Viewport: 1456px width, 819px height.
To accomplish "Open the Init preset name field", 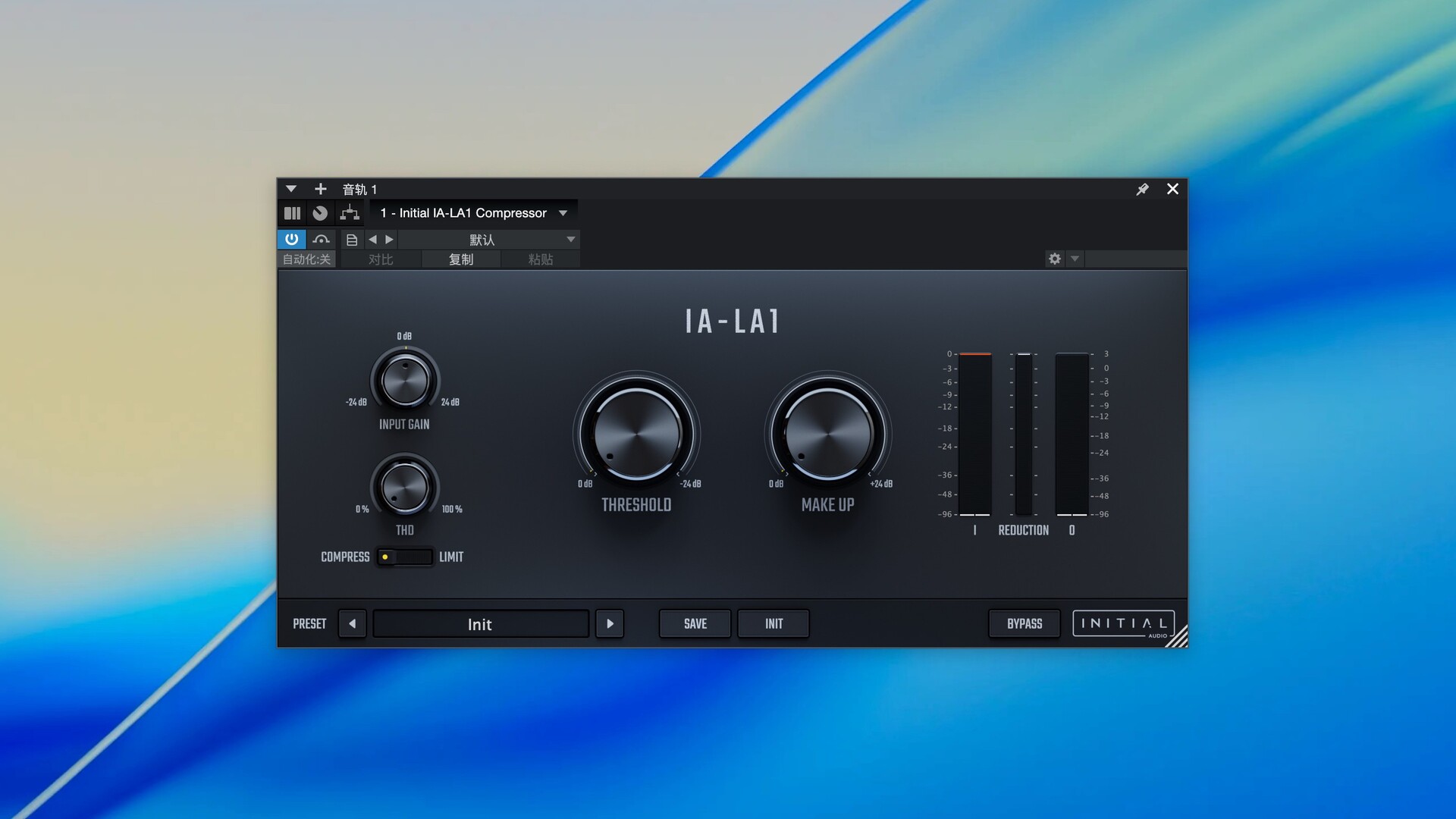I will click(481, 623).
